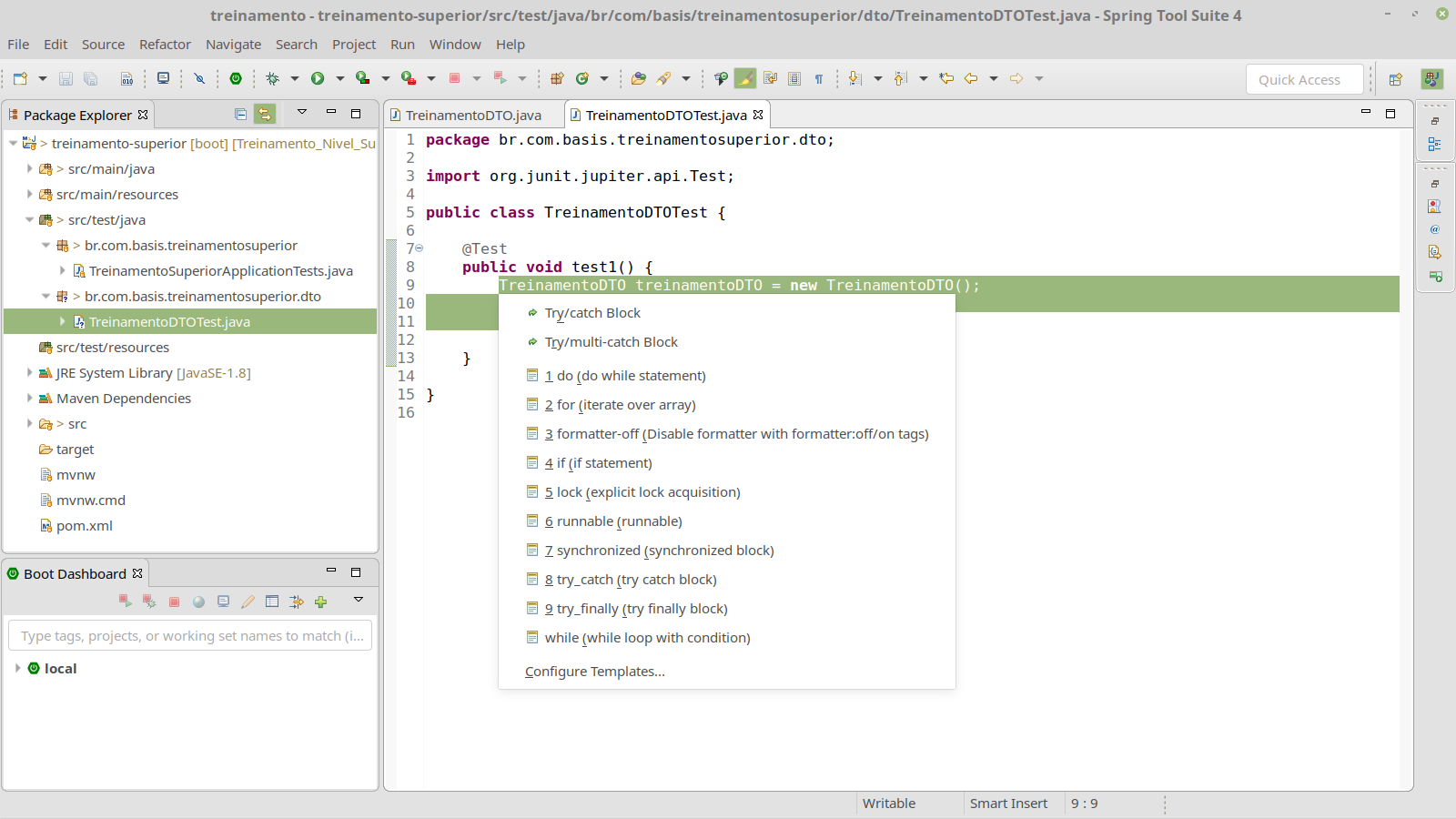Screen dimensions: 1456x819
Task: Open the Run button dropdown arrow
Action: 339,78
